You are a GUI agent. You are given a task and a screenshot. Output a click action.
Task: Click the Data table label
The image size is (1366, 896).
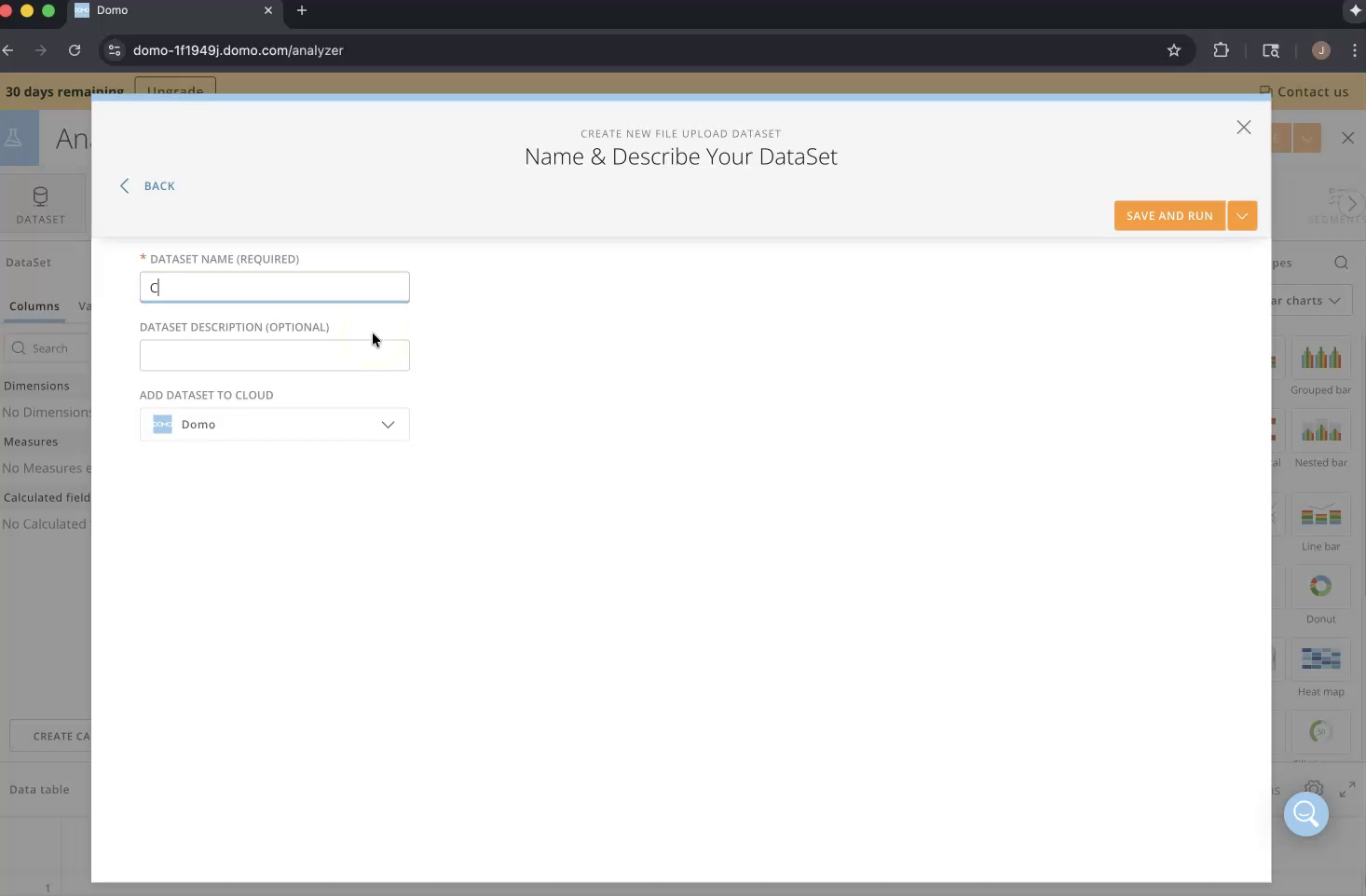(x=39, y=789)
